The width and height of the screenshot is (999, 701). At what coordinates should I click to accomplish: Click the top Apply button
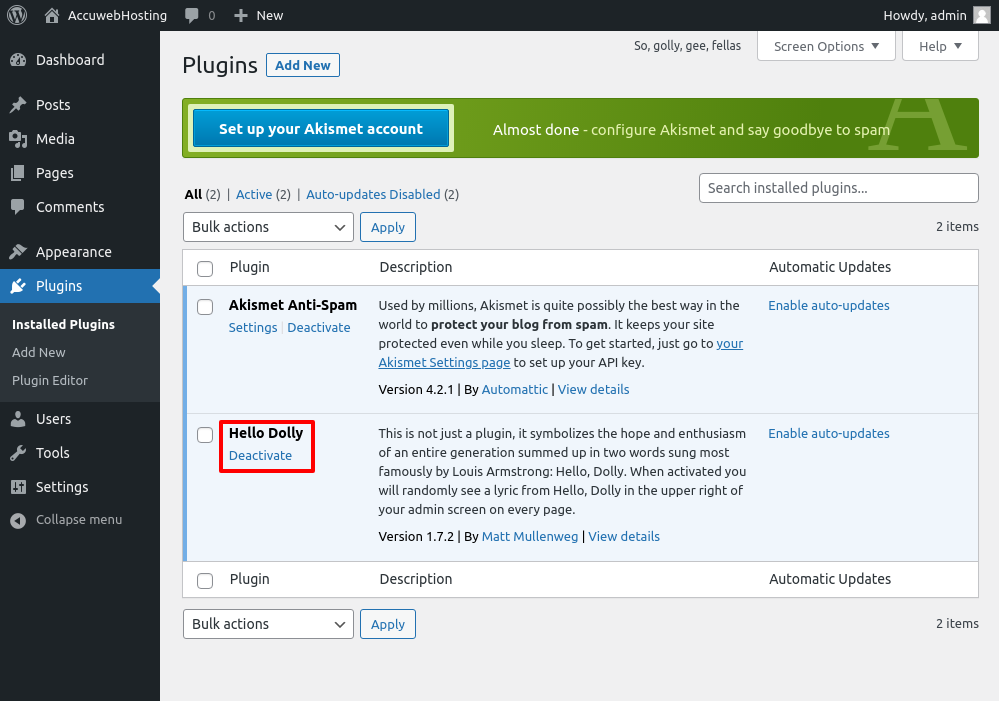[x=388, y=227]
